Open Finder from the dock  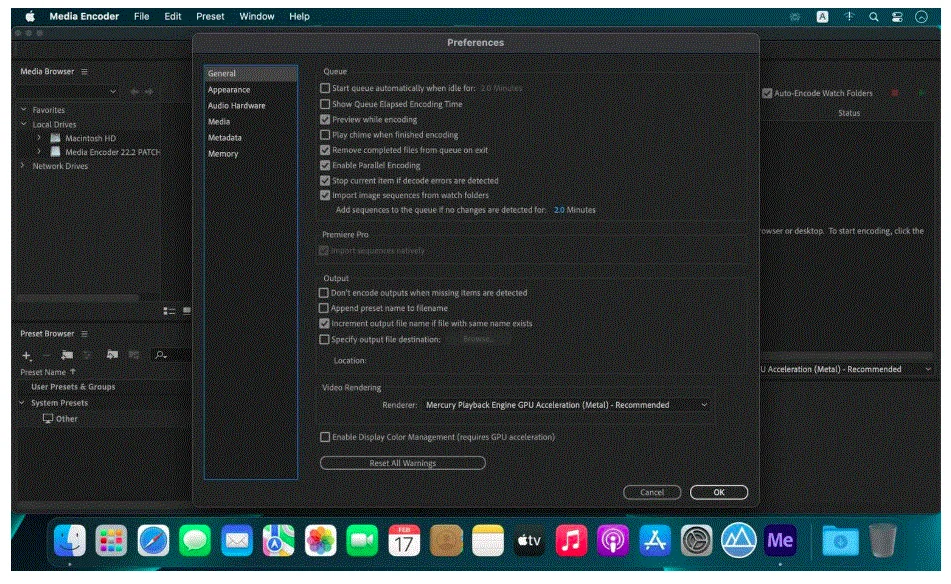tap(70, 541)
